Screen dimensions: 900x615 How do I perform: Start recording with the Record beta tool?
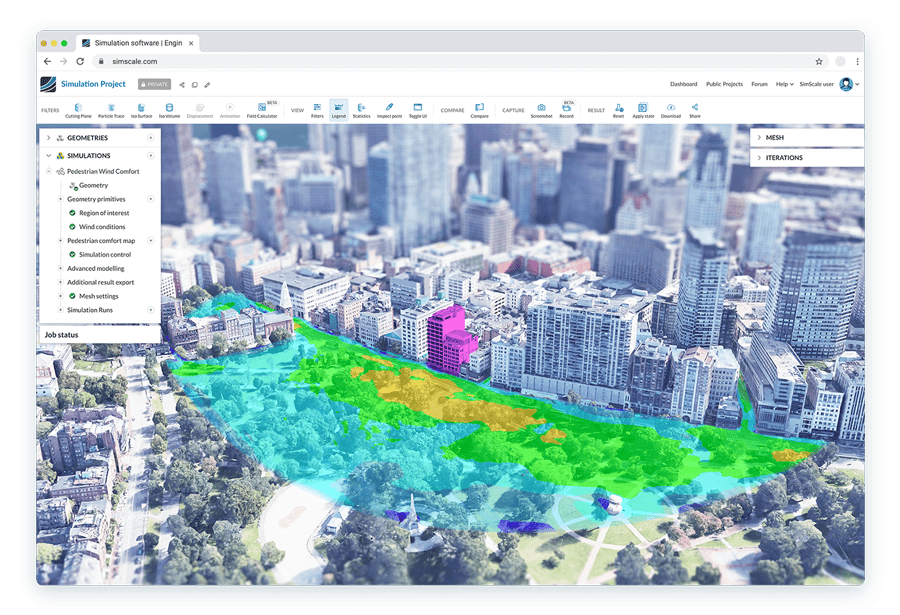tap(567, 110)
